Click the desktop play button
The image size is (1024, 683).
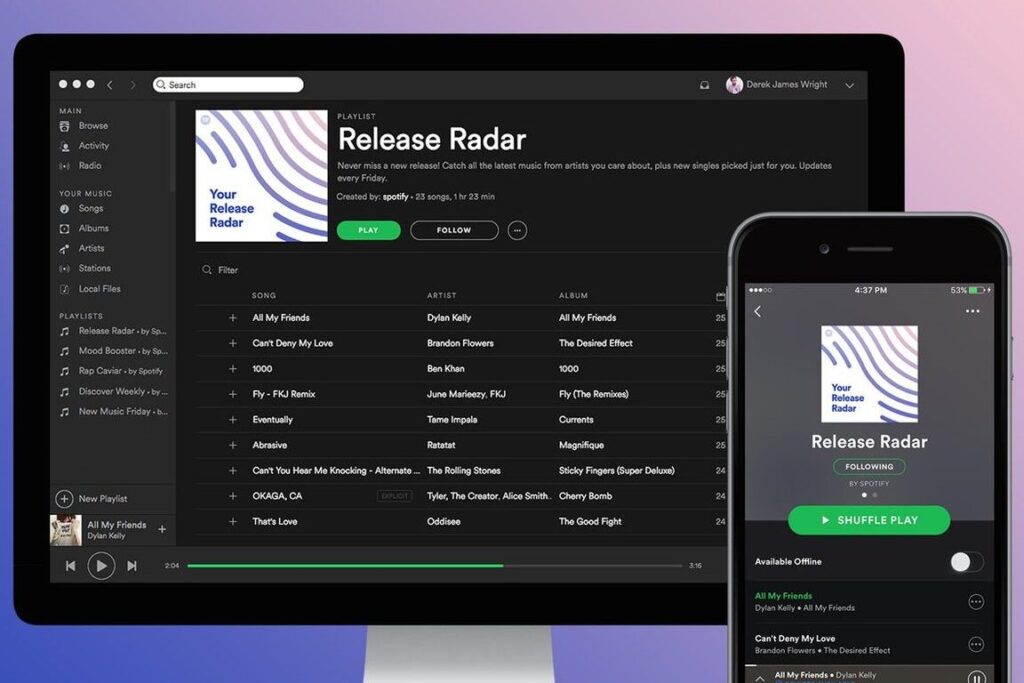[x=101, y=566]
